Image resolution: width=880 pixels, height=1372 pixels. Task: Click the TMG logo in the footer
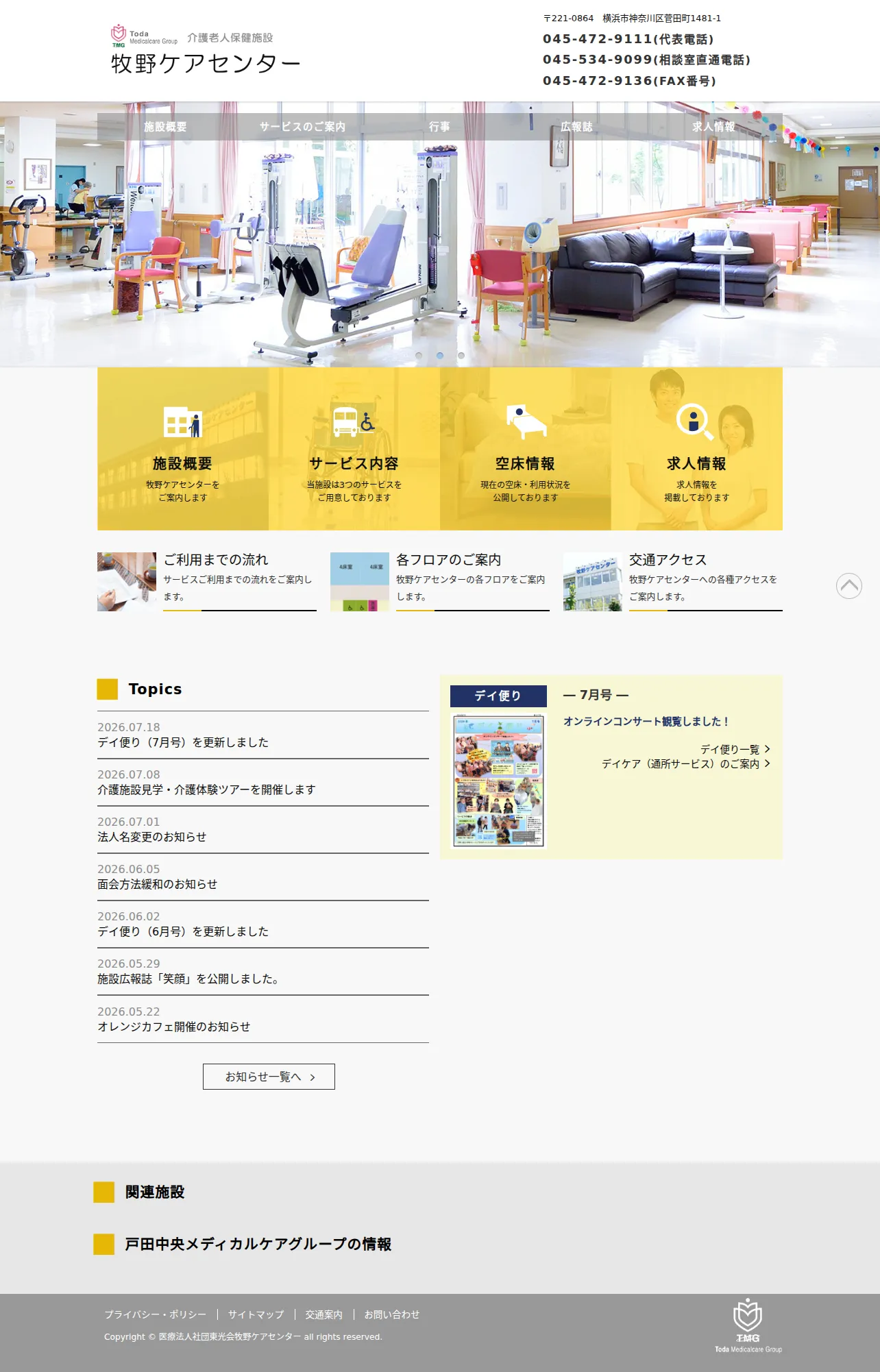click(x=748, y=1325)
